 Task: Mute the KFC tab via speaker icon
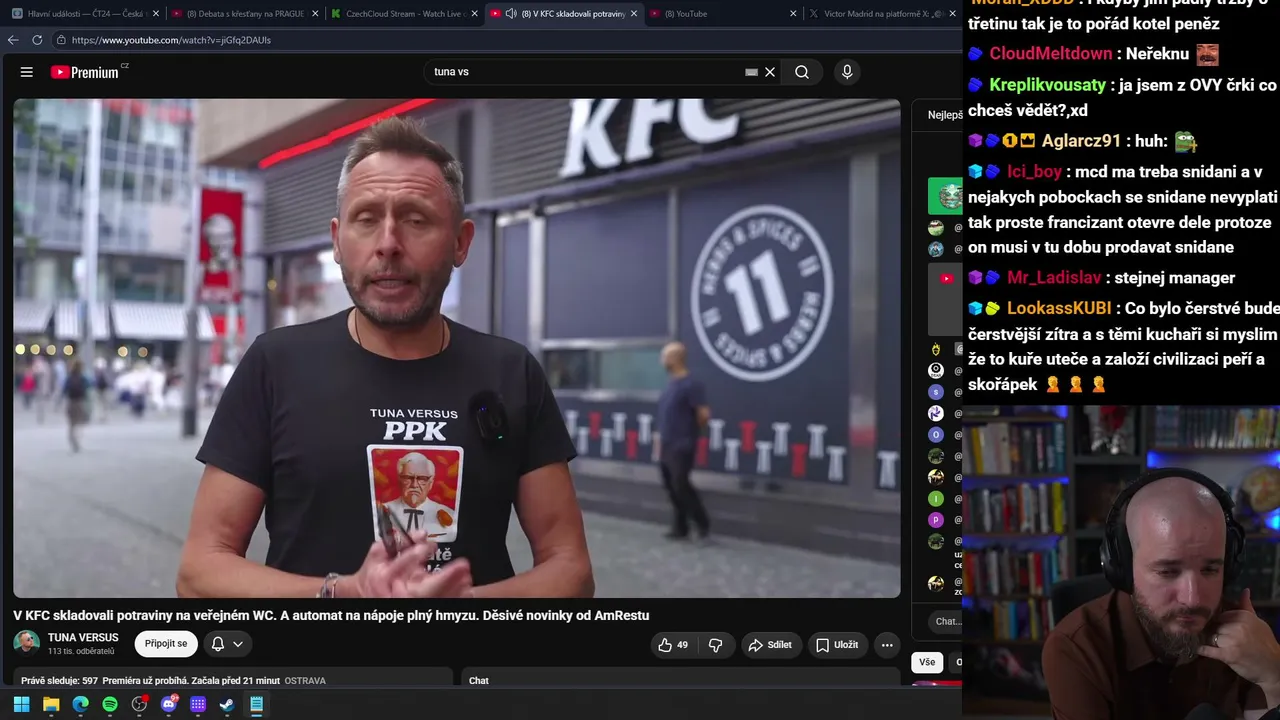[x=511, y=14]
